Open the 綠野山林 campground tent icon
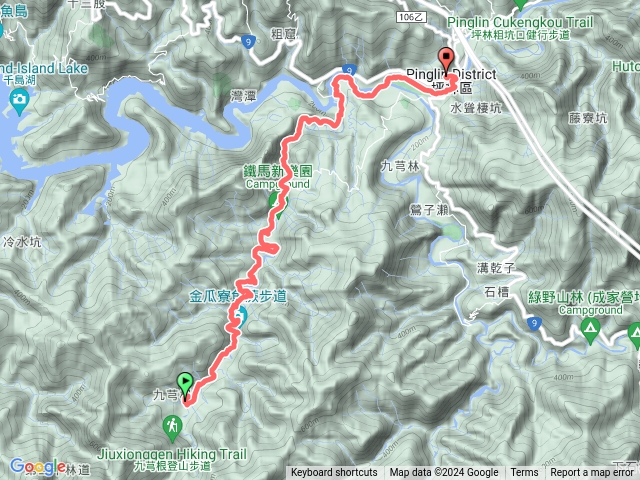Screen dimensions: 640x480 point(590,330)
